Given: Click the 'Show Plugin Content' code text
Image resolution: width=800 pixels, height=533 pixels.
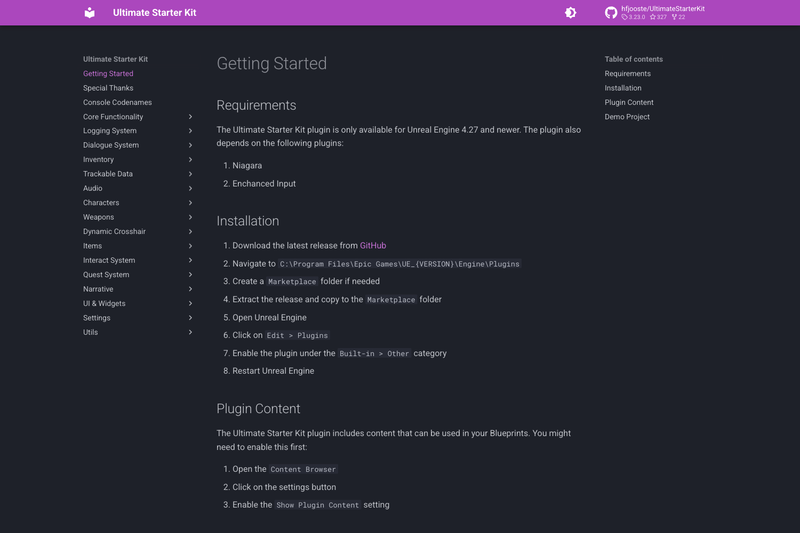Looking at the screenshot, I should (317, 505).
